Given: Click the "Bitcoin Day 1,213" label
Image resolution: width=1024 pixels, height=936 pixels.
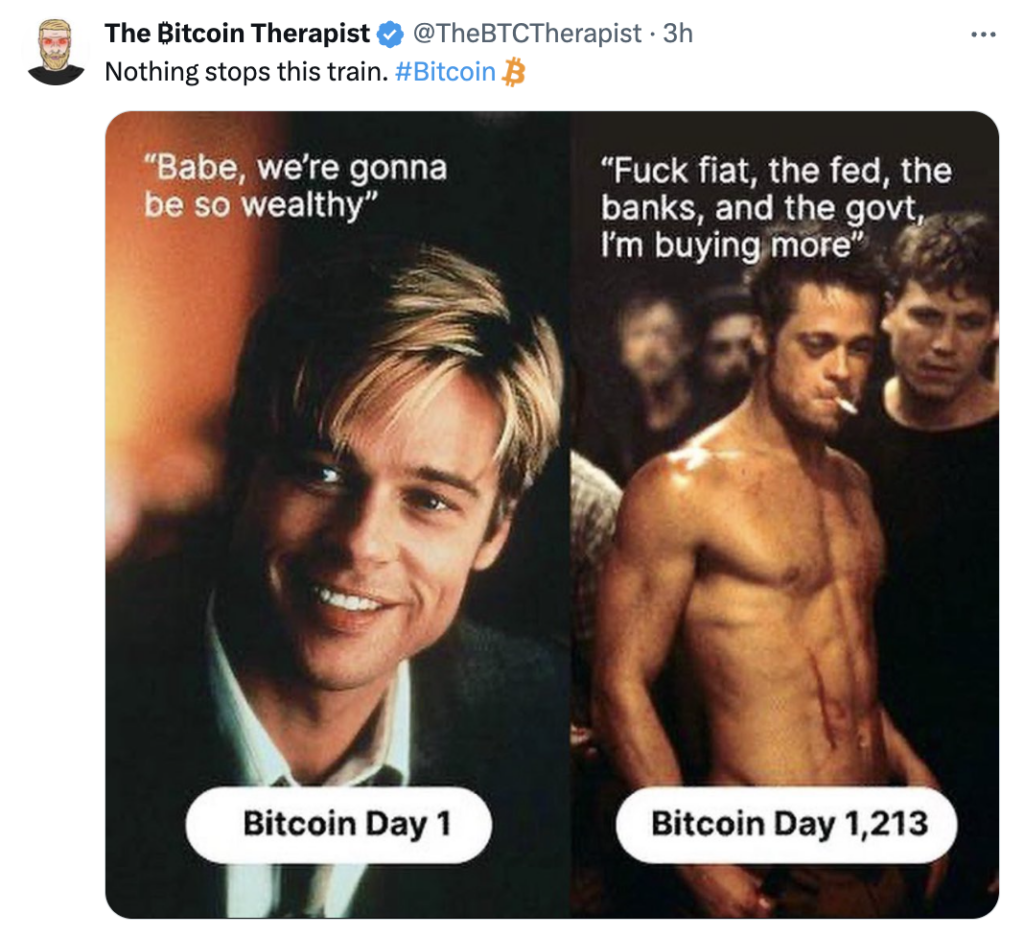Looking at the screenshot, I should click(789, 824).
